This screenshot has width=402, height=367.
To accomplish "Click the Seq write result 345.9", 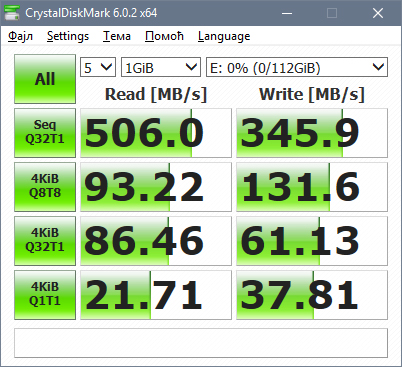I will point(312,133).
